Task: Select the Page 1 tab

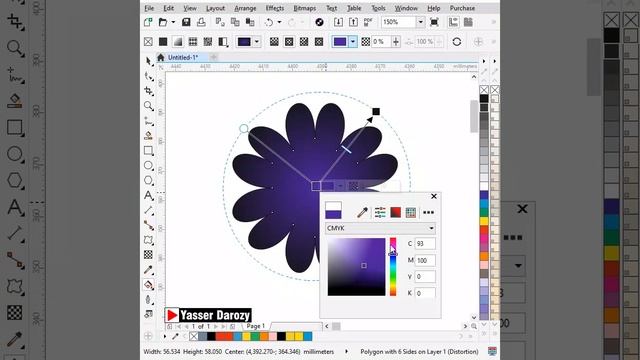Action: [256, 326]
